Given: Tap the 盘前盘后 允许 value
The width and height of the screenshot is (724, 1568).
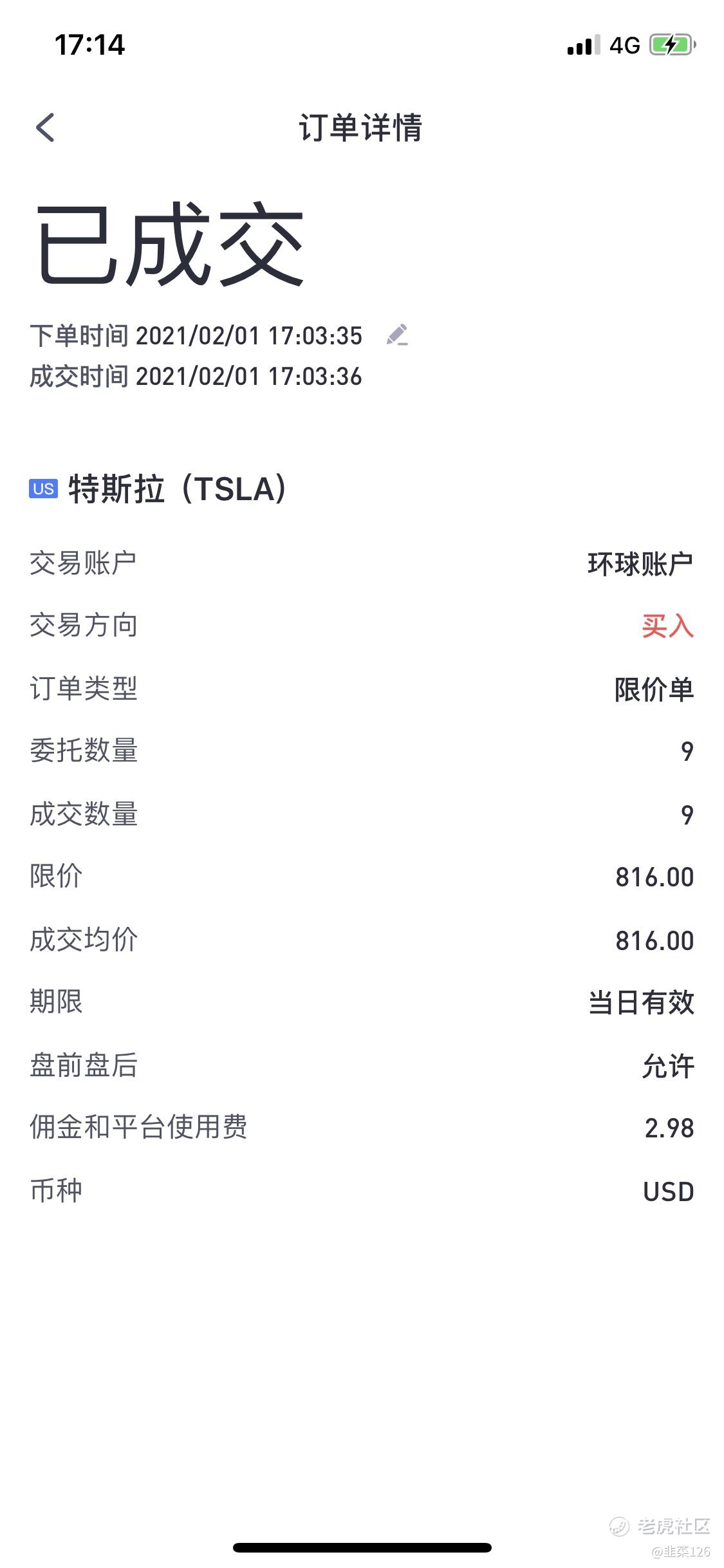Looking at the screenshot, I should (x=668, y=1066).
